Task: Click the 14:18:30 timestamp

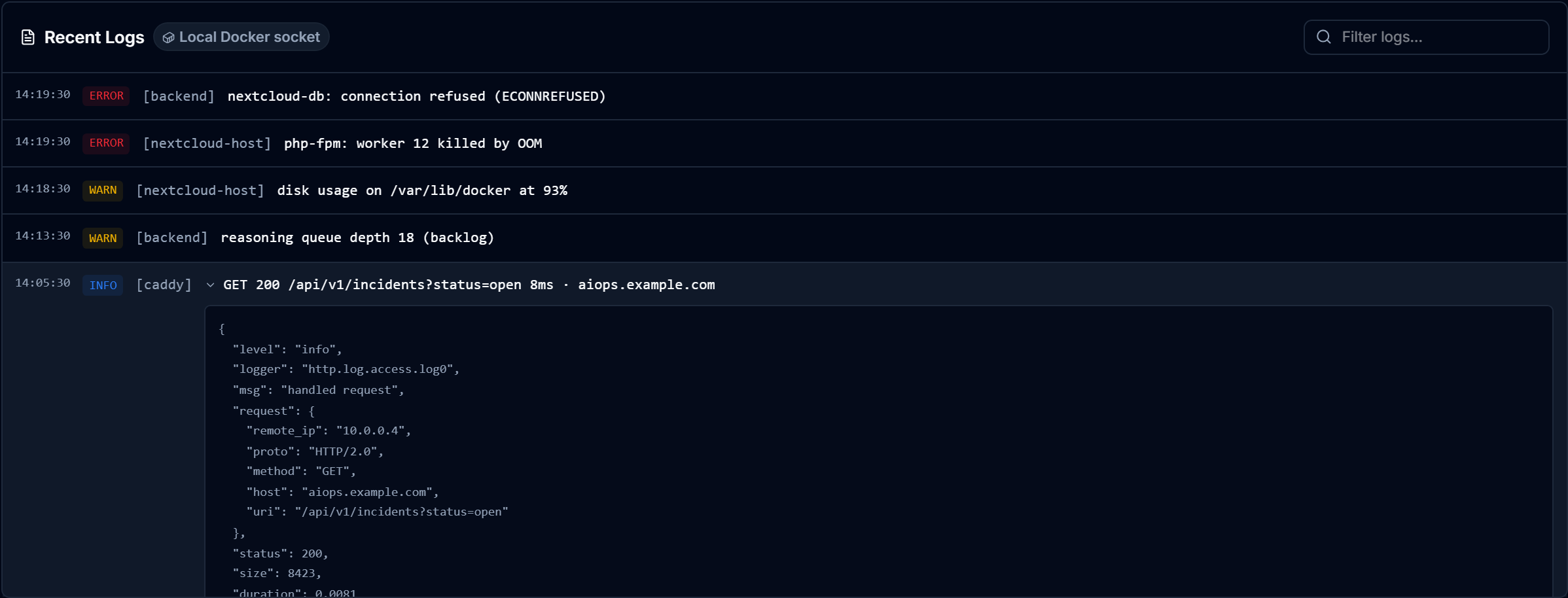Action: 43,189
